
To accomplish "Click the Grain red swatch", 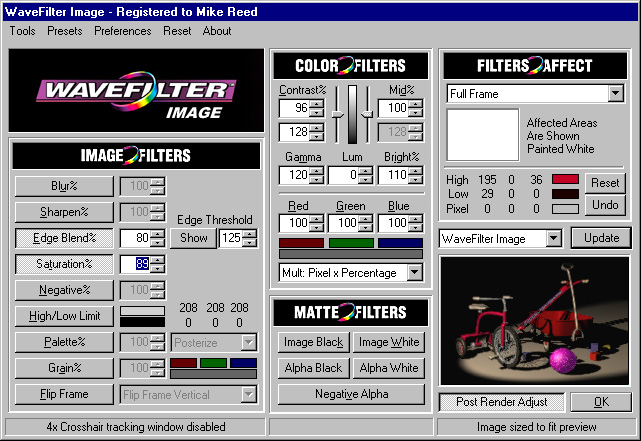I will (x=184, y=363).
